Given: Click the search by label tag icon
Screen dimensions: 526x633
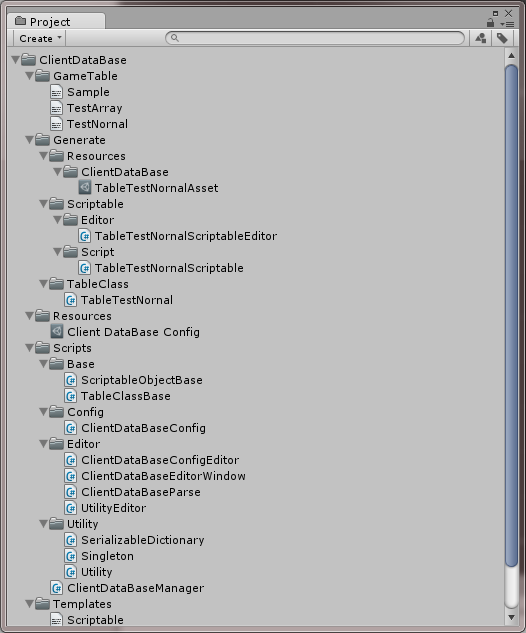Looking at the screenshot, I should click(x=502, y=38).
